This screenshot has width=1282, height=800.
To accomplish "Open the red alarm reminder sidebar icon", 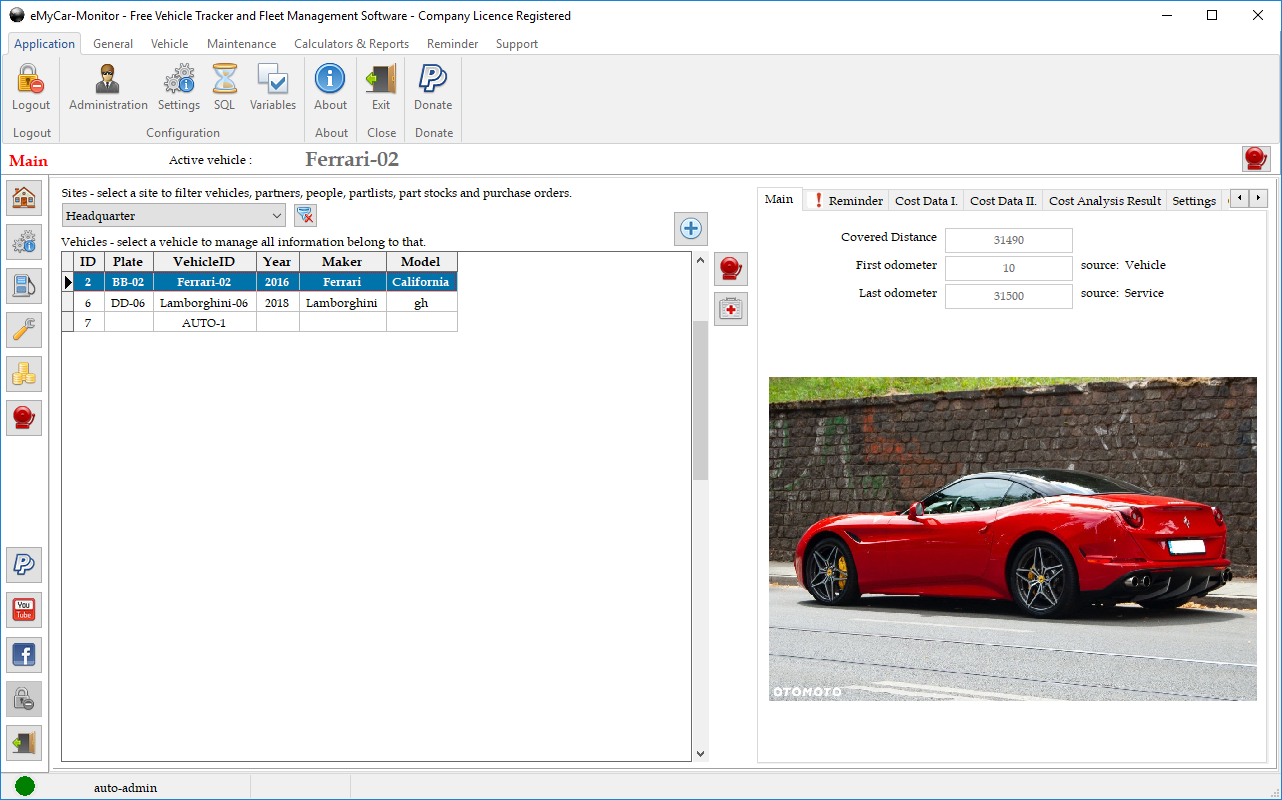I will pos(25,418).
